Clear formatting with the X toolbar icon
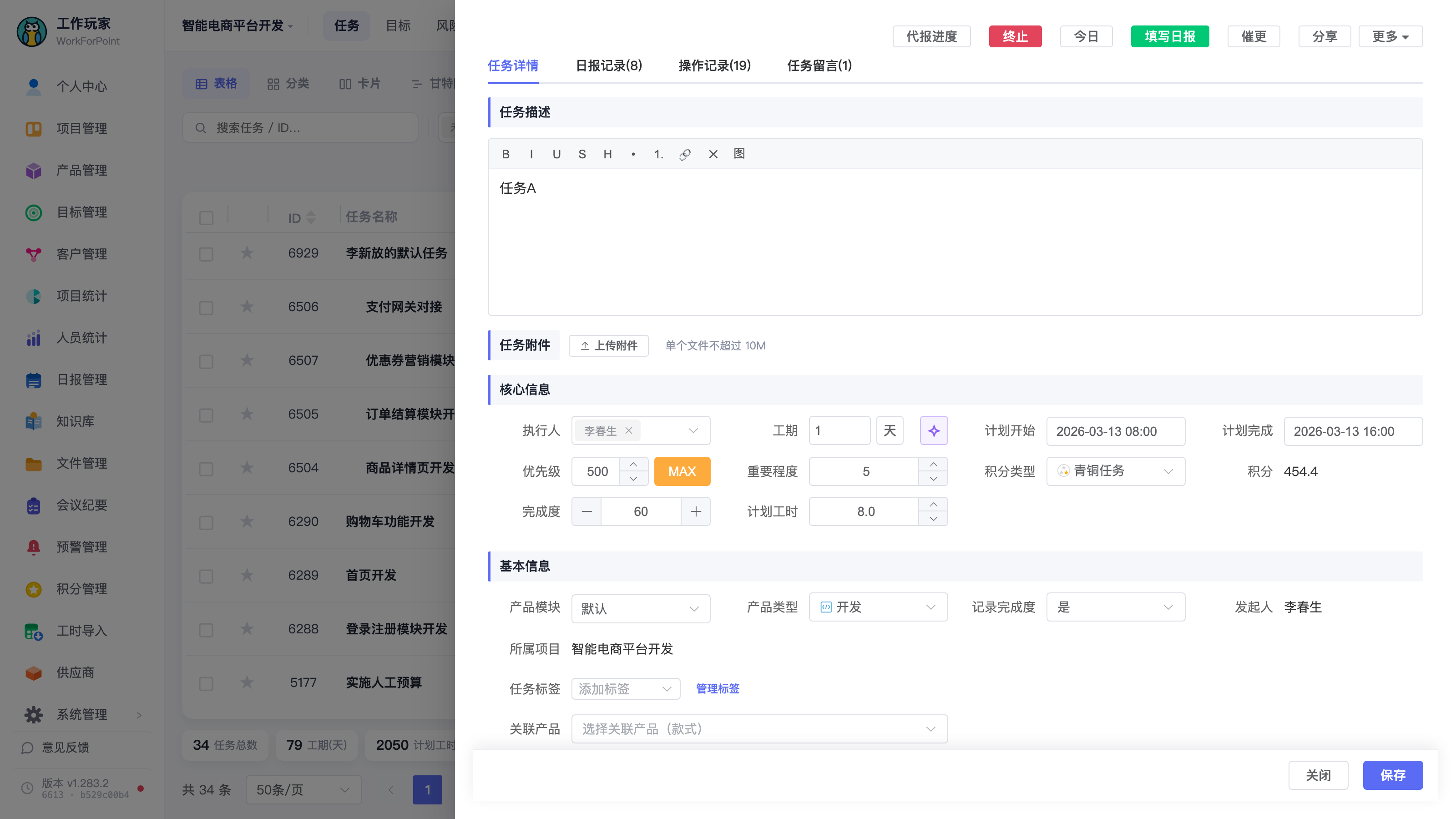This screenshot has height=819, width=1456. click(713, 154)
